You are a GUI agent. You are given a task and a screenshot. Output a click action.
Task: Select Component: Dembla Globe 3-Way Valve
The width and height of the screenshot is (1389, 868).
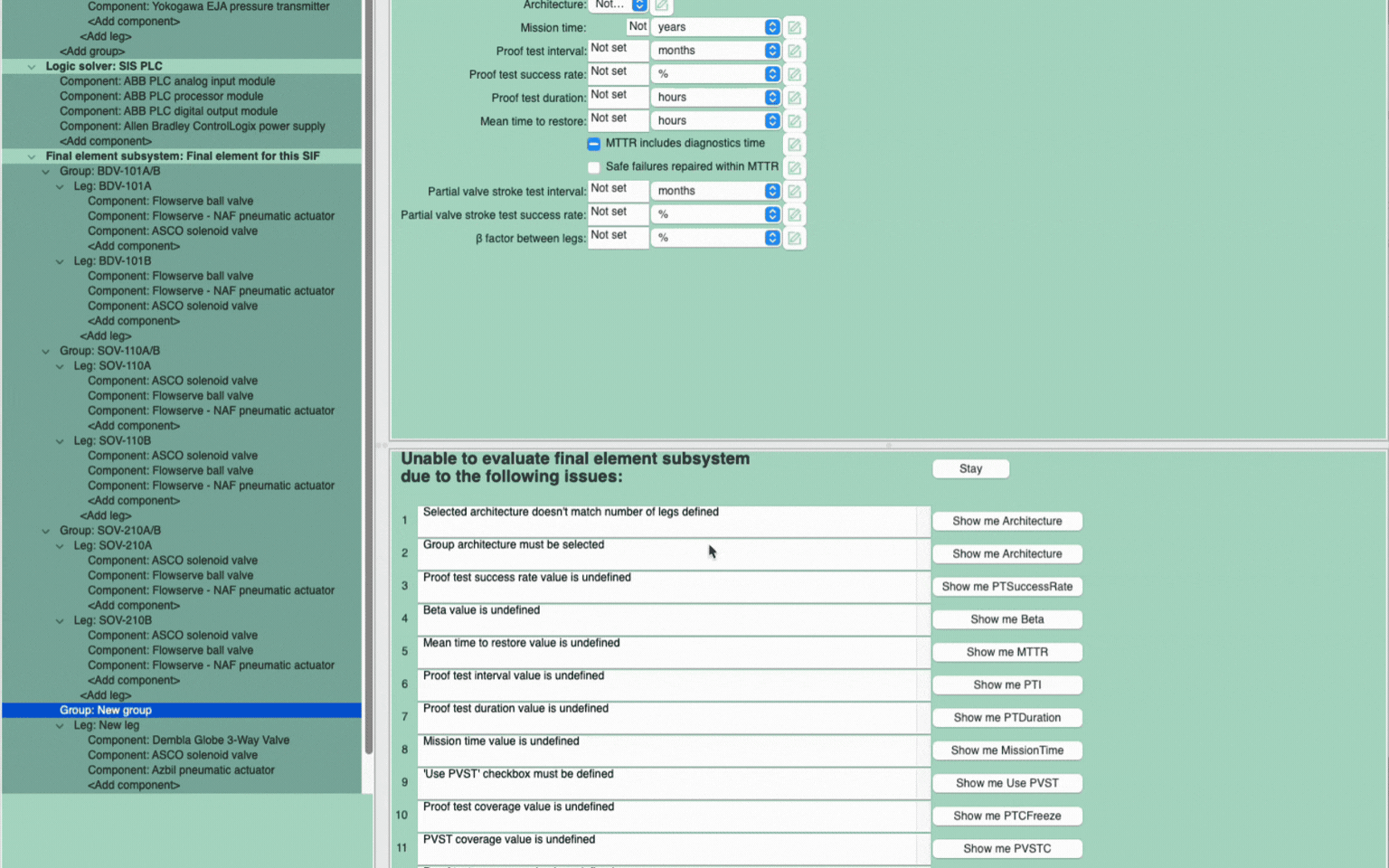coord(188,741)
